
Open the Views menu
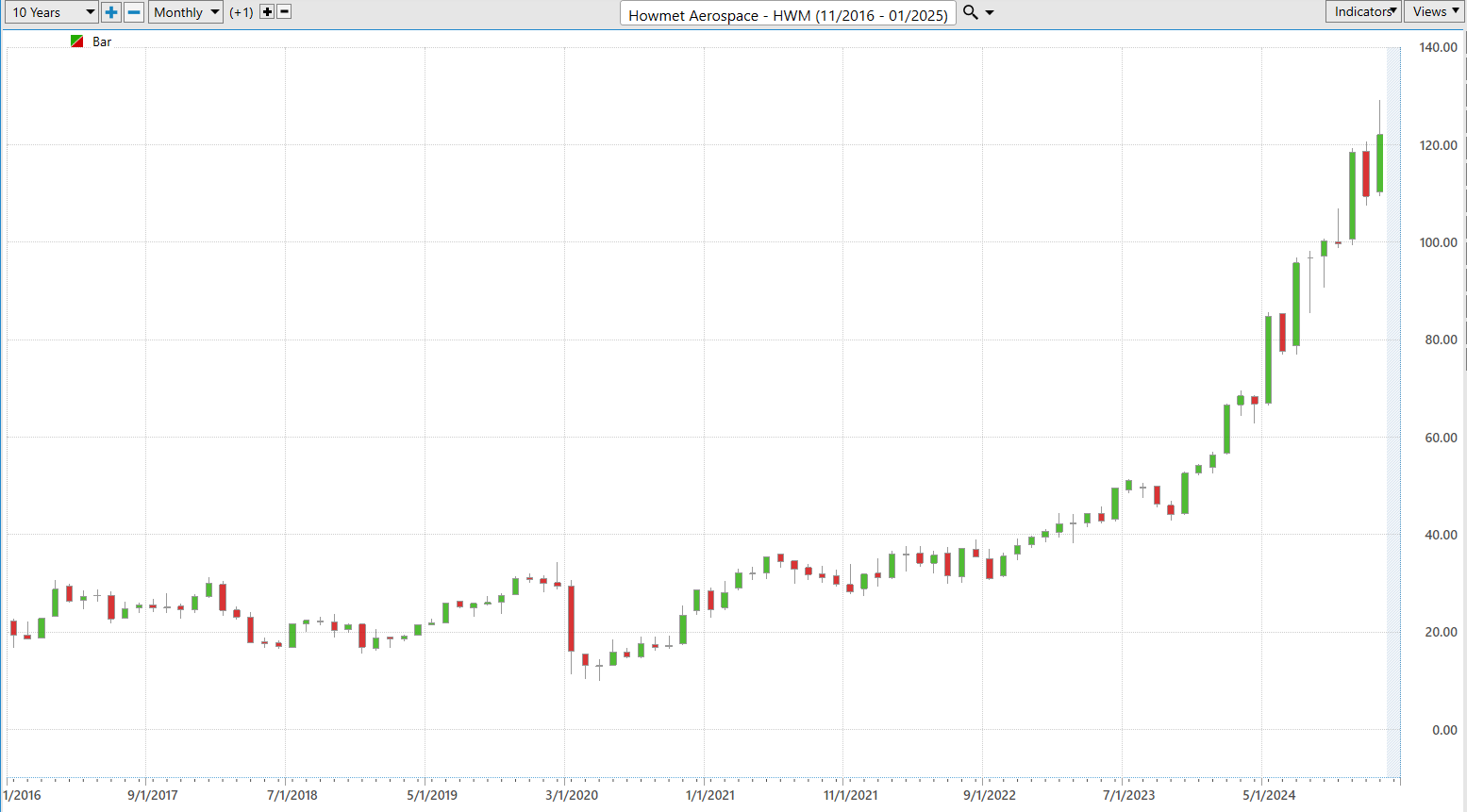click(1434, 11)
